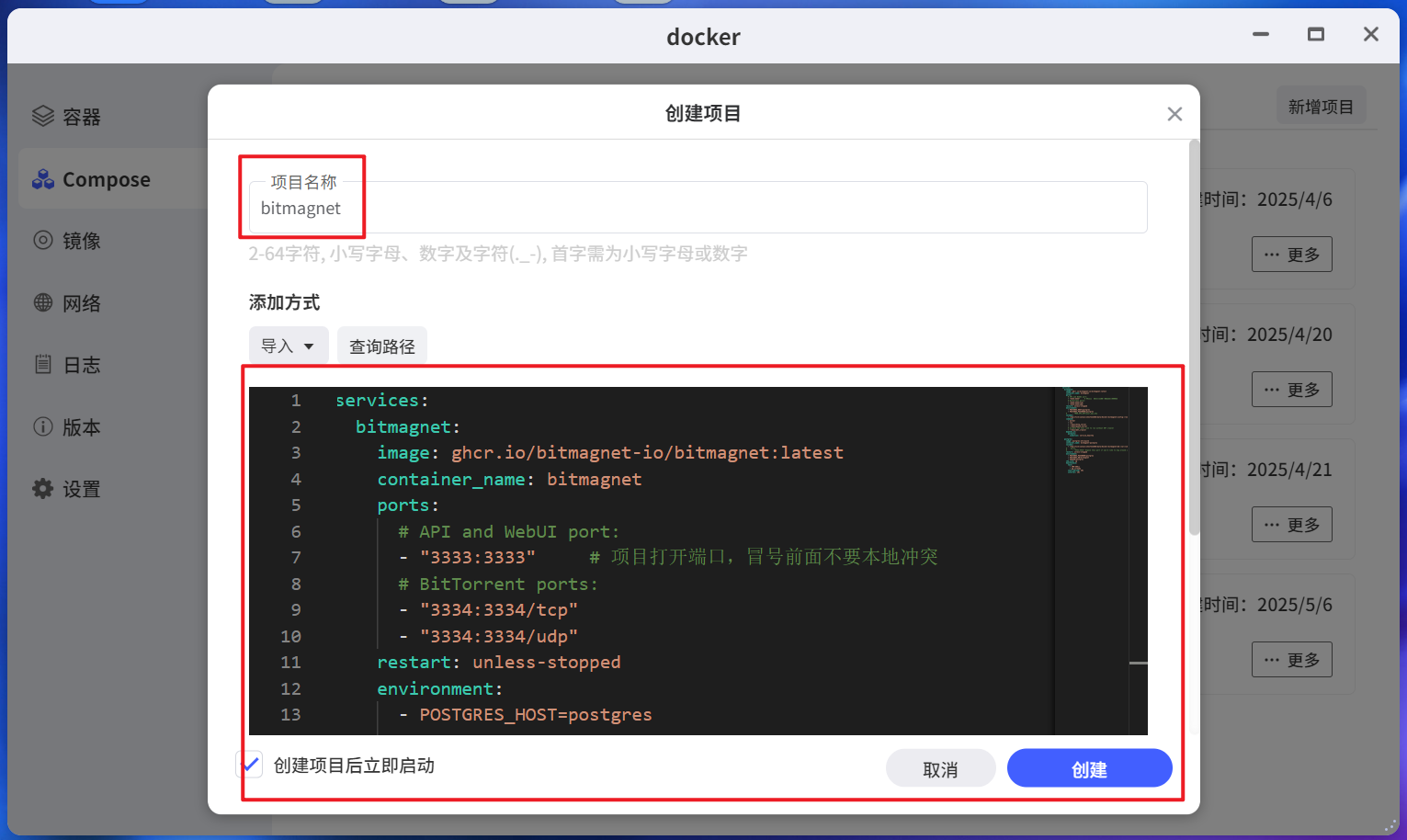
Task: Click the 查询路径 button
Action: [x=381, y=345]
